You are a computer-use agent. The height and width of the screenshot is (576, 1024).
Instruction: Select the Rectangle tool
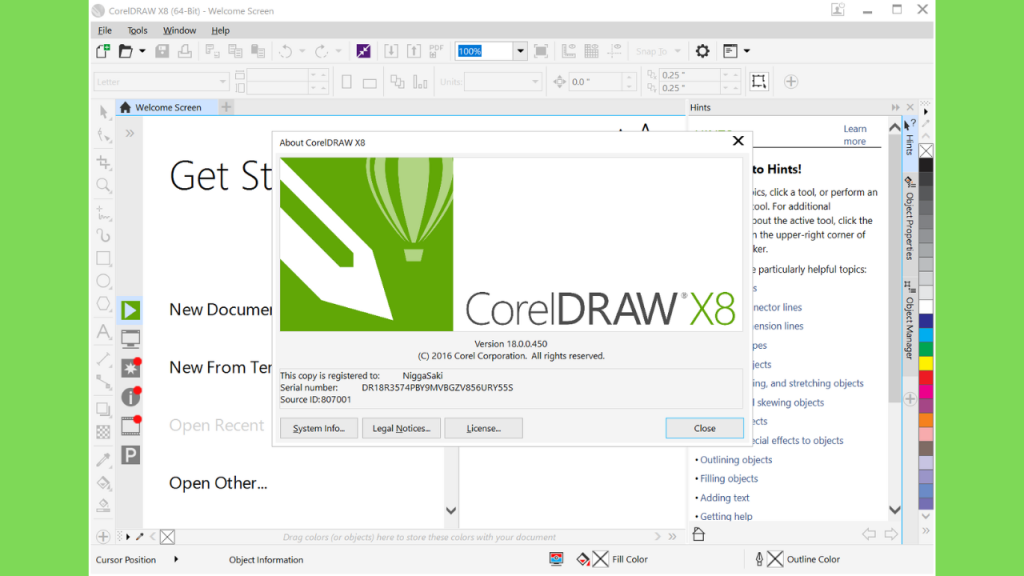(x=104, y=258)
